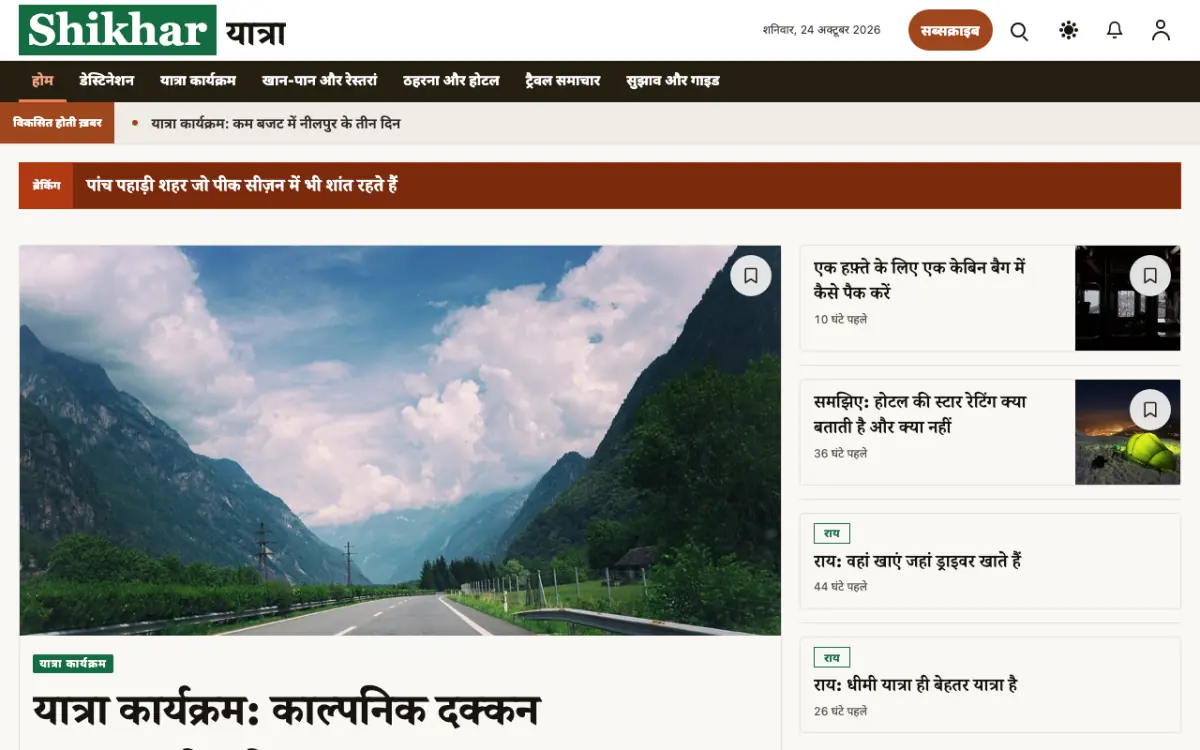Click राय tag above धीमी यात्रा article
This screenshot has width=1200, height=750.
(x=832, y=658)
